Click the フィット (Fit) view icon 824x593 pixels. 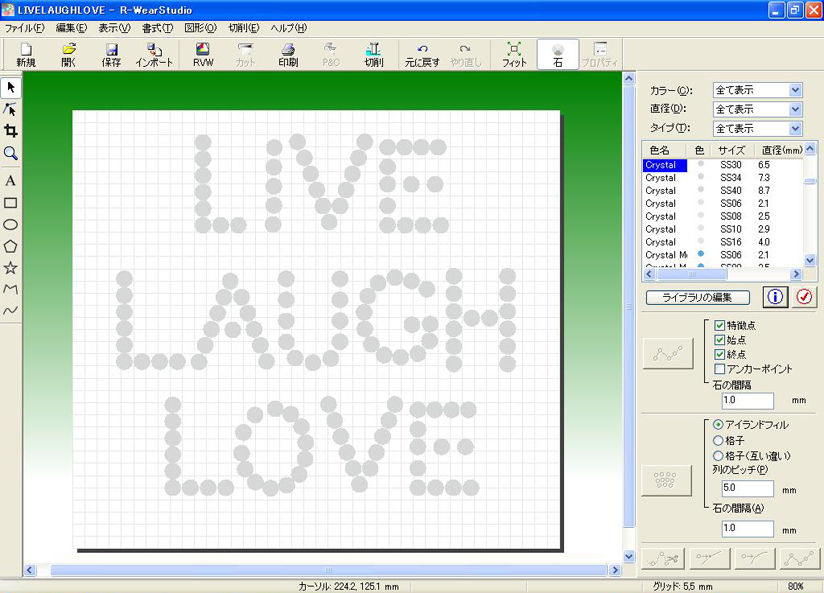click(x=514, y=54)
